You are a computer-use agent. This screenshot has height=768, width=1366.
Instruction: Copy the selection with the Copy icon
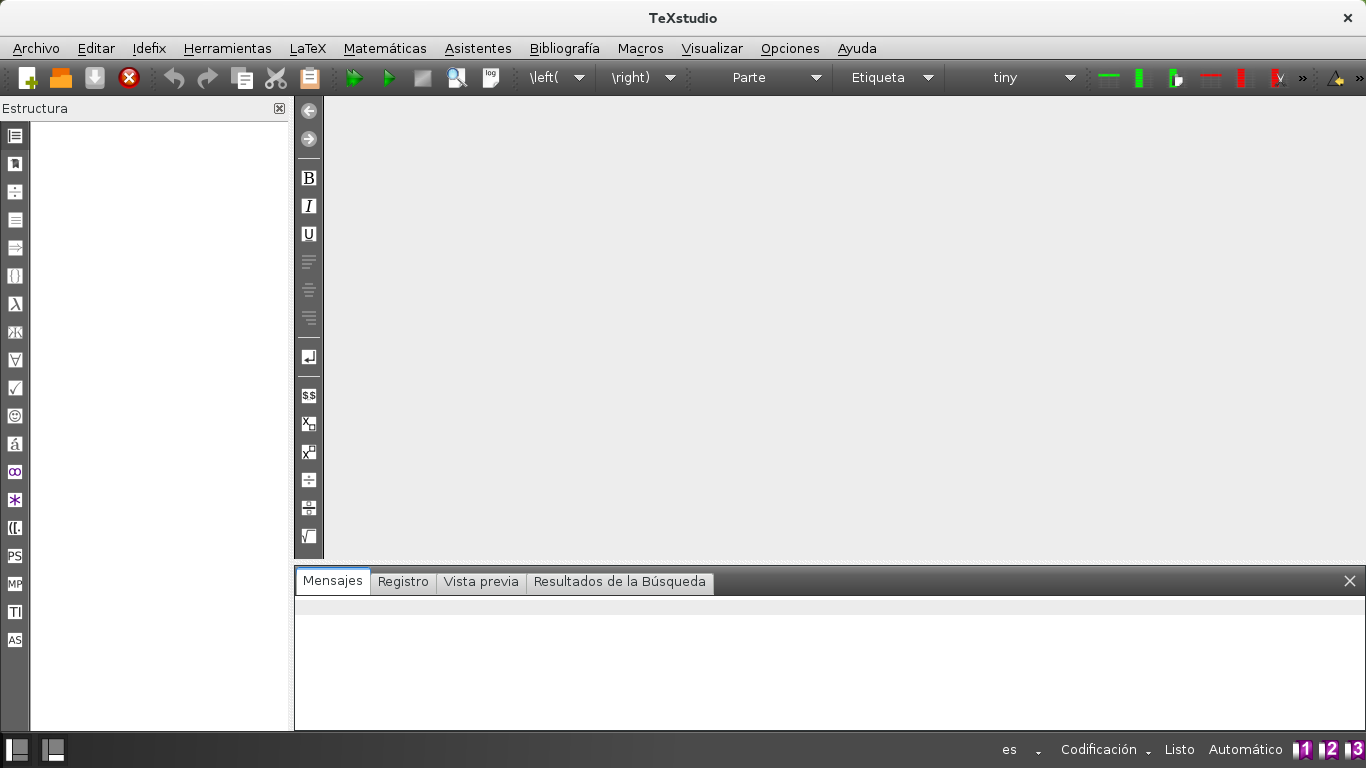tap(242, 78)
